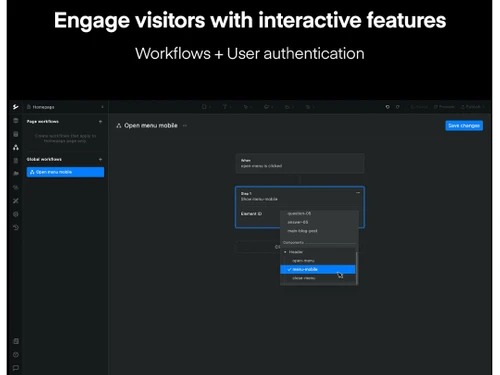Viewport: 500px width, 375px height.
Task: Open the box element tool in top toolbar
Action: (204, 107)
